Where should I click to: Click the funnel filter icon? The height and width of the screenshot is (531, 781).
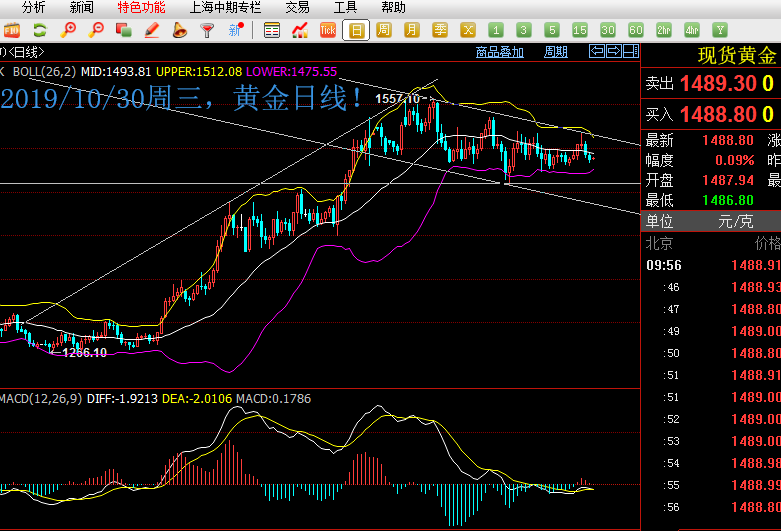pyautogui.click(x=207, y=30)
